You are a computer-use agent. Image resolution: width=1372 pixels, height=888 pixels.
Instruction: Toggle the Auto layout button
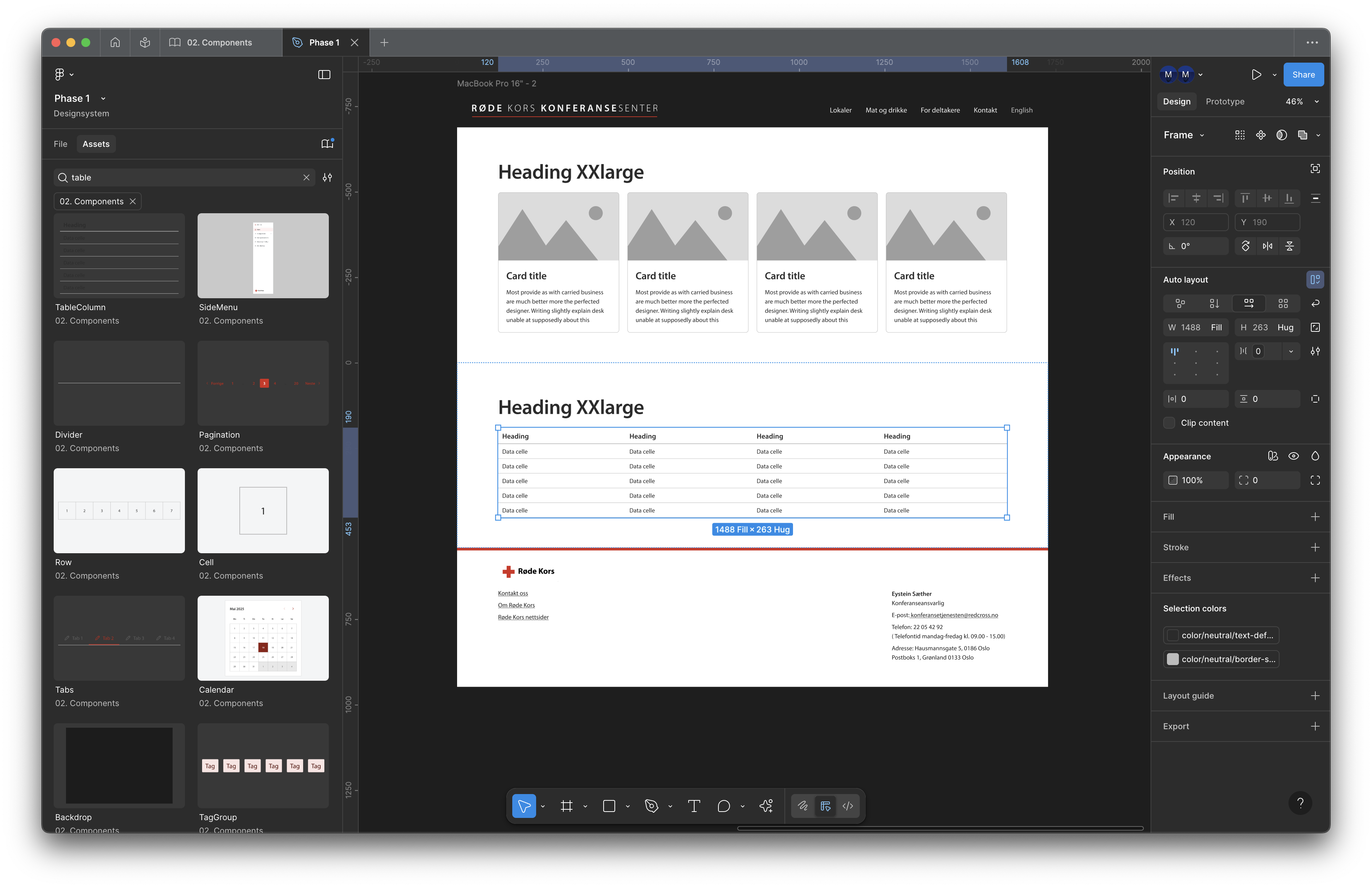click(x=1315, y=280)
